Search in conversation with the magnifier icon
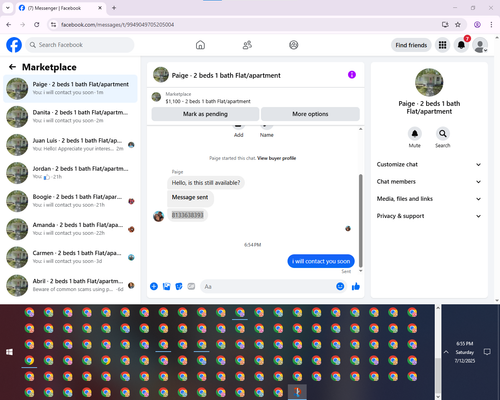The width and height of the screenshot is (500, 400). tap(443, 134)
